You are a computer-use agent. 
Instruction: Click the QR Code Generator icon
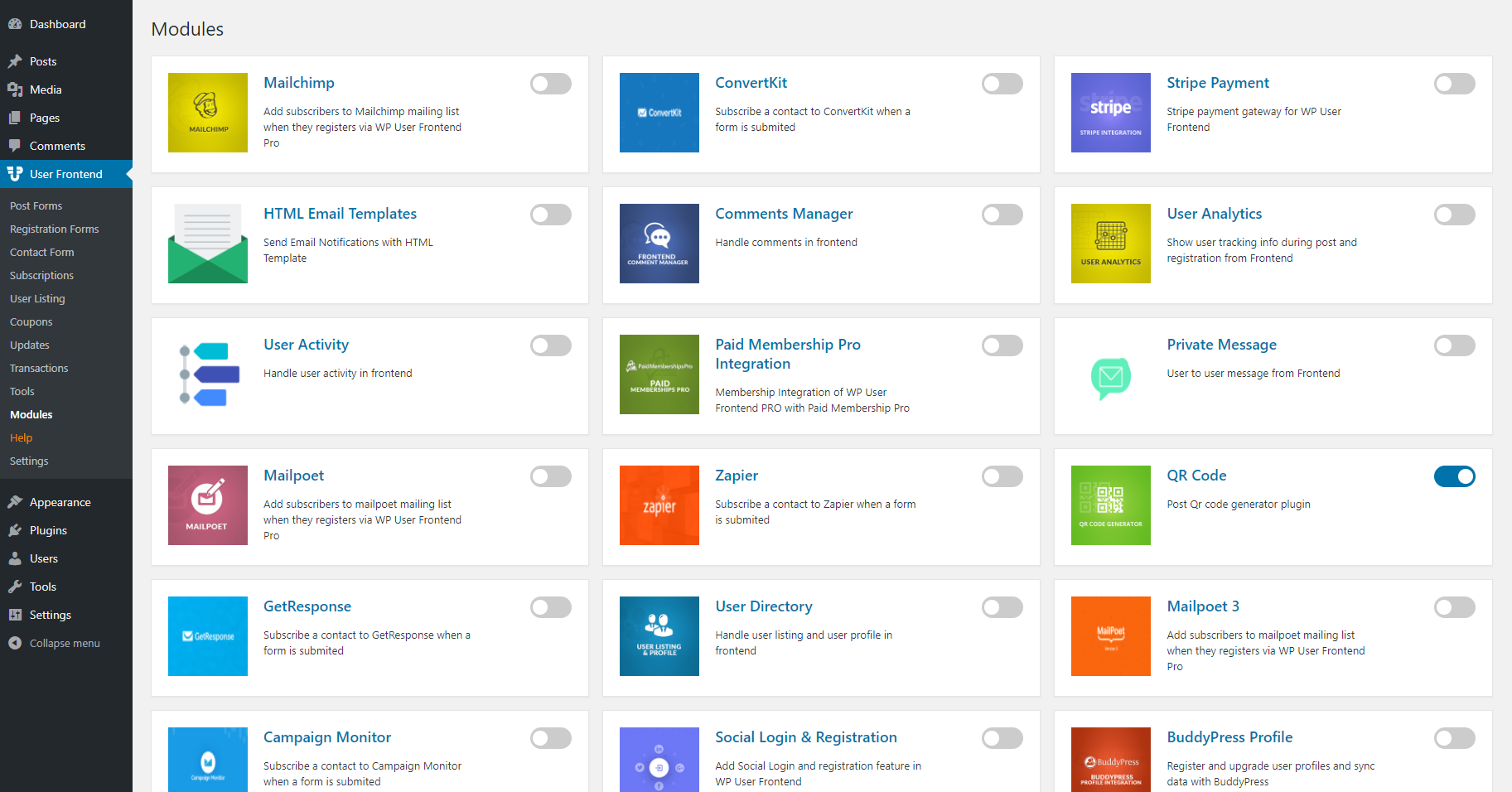[x=1110, y=505]
